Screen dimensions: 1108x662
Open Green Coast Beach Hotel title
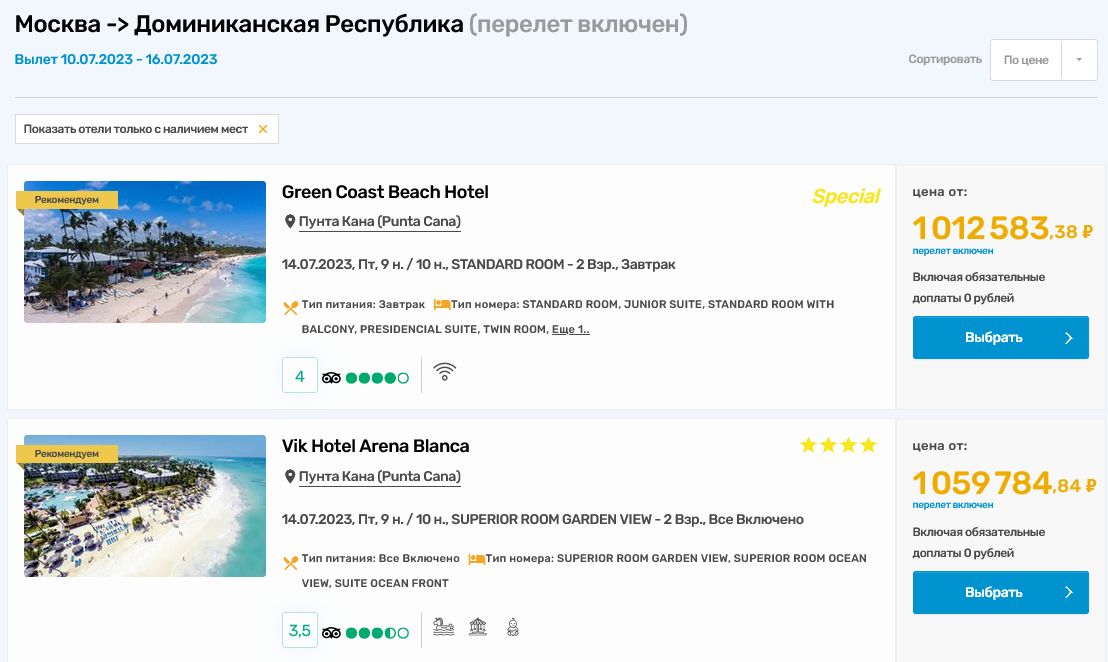385,192
